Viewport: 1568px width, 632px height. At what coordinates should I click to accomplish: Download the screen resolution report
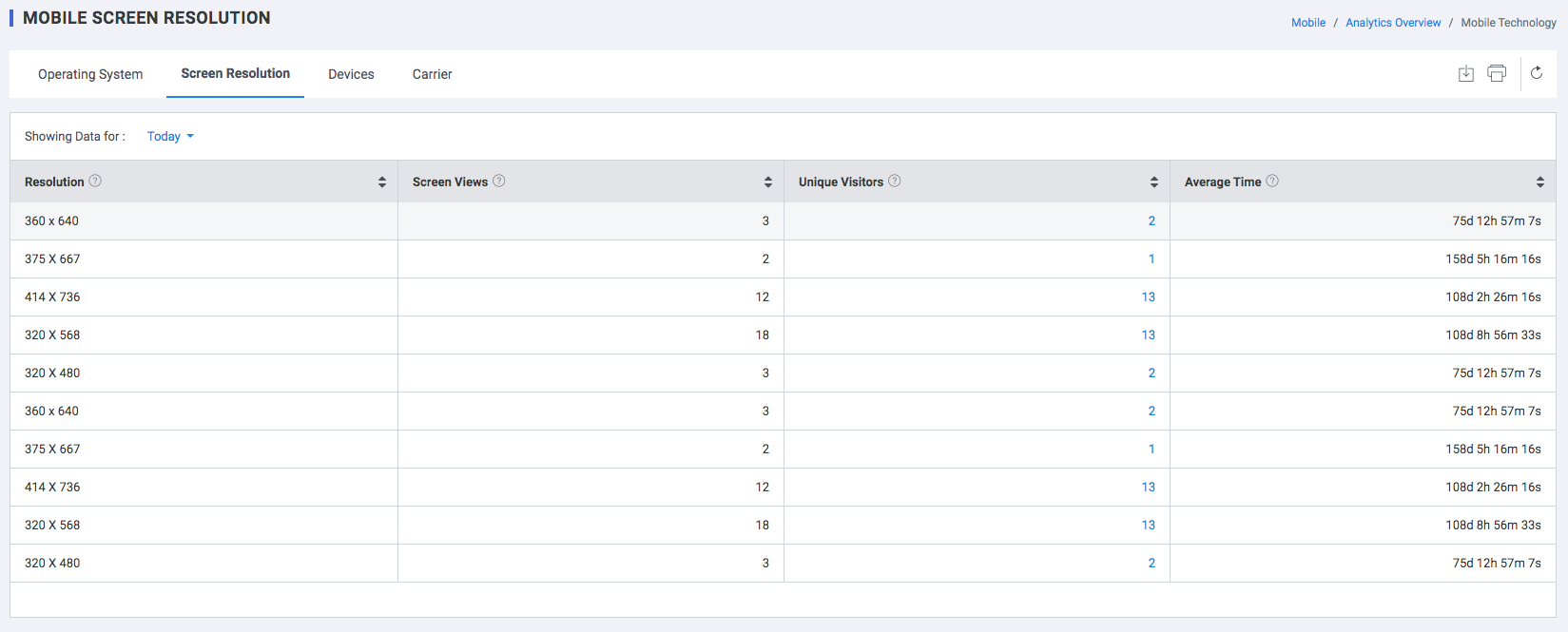pos(1466,73)
